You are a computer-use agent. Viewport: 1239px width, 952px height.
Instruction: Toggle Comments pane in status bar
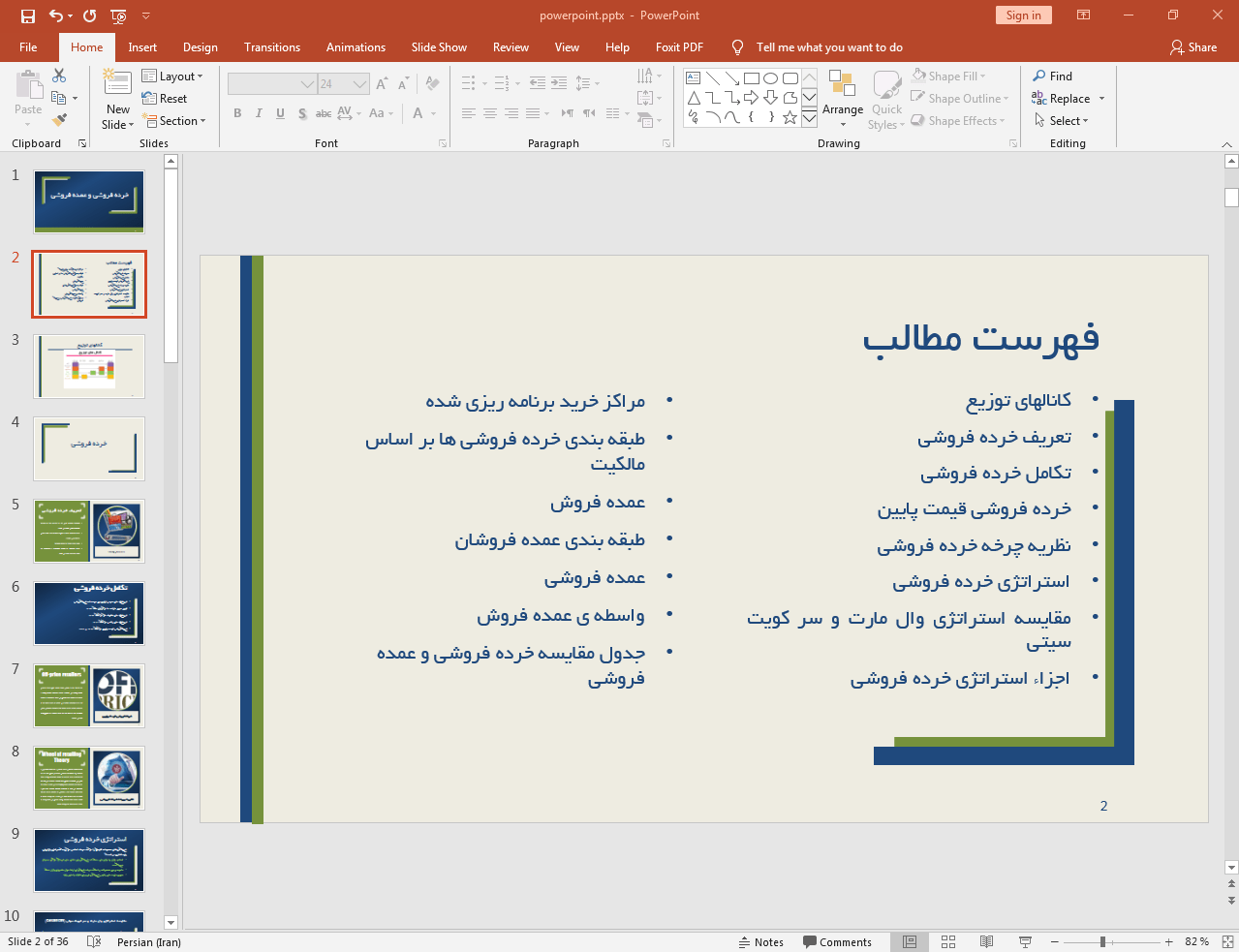(x=837, y=941)
